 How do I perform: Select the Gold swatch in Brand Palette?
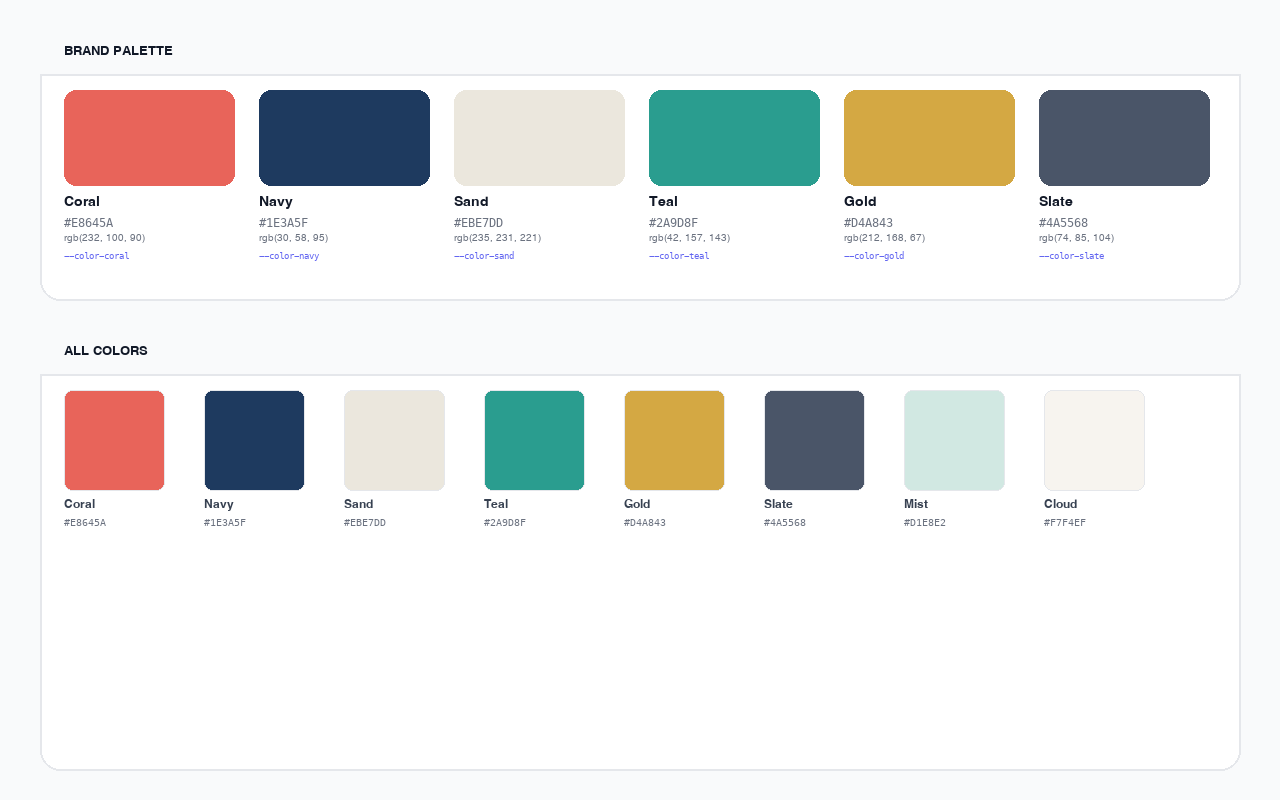click(x=929, y=137)
